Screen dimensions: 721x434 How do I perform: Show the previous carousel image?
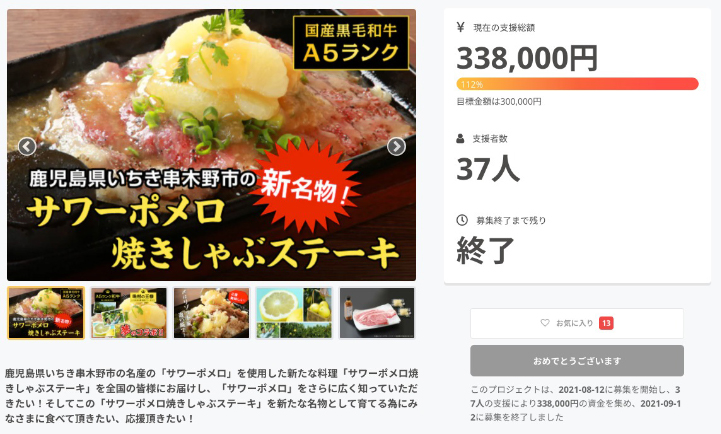(27, 147)
